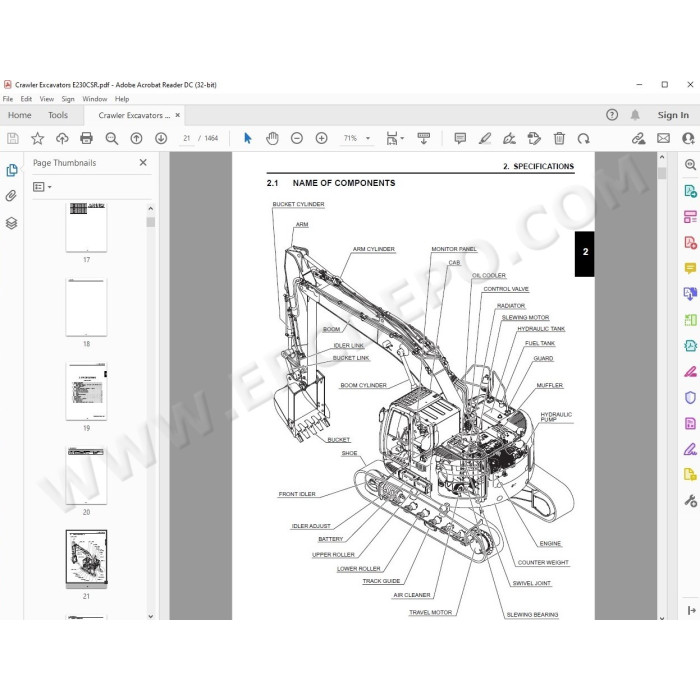700x700 pixels.
Task: Open the Sign document tool
Action: coord(509,138)
